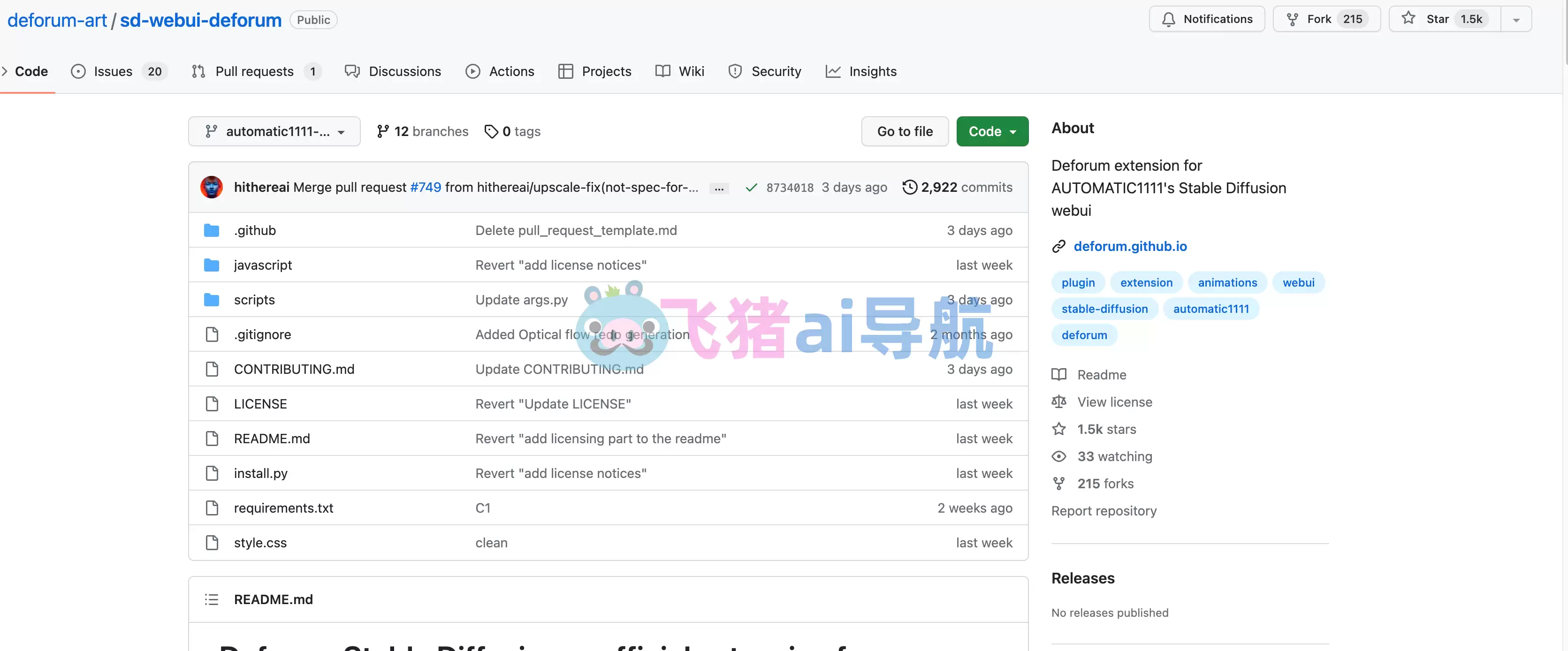Open the Star lists dropdown arrow
Screen dimensions: 1568x651
(x=1516, y=20)
